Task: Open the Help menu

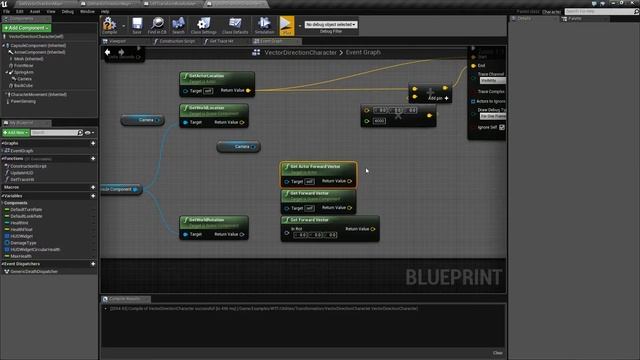Action: coord(105,11)
